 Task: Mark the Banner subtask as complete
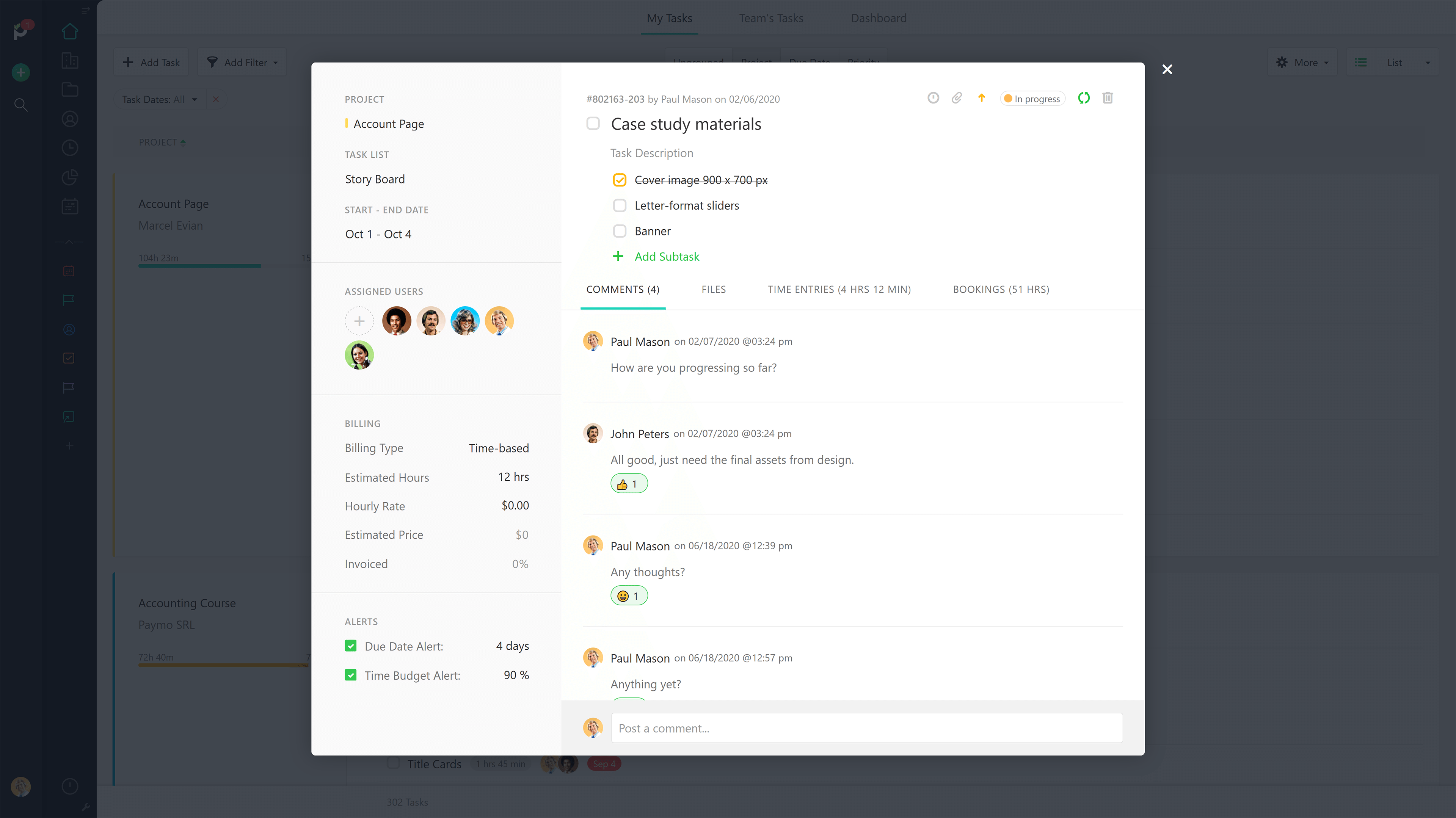pyautogui.click(x=620, y=230)
